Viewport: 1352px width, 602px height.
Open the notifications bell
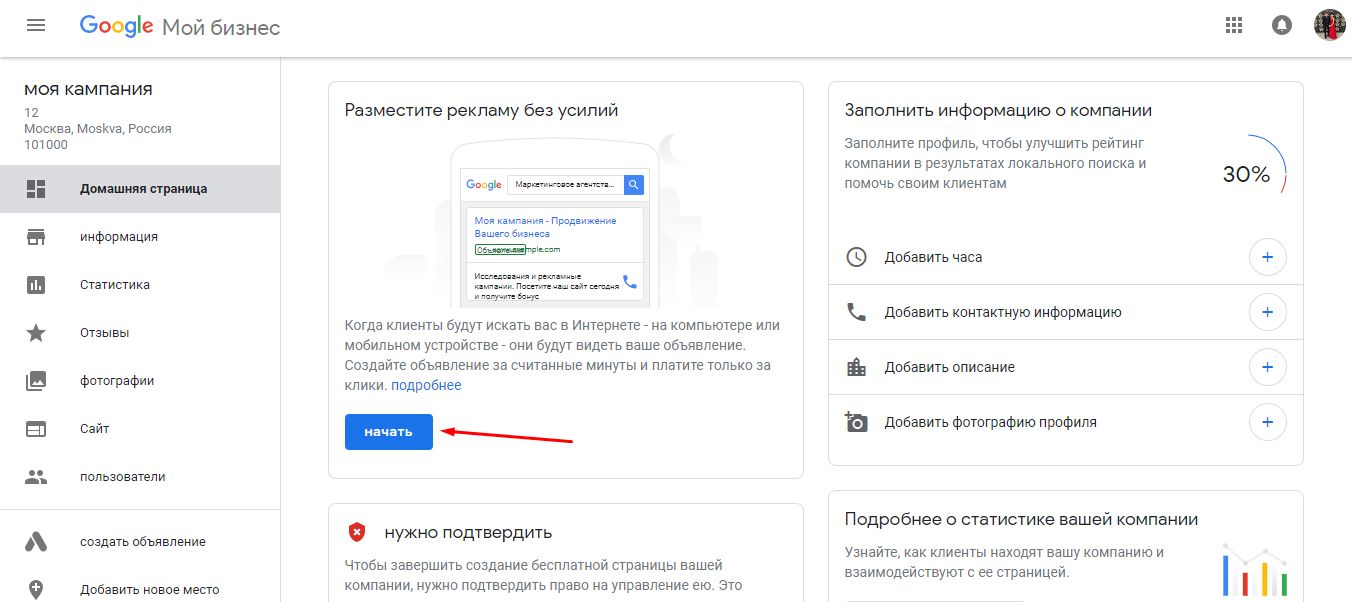[x=1281, y=26]
